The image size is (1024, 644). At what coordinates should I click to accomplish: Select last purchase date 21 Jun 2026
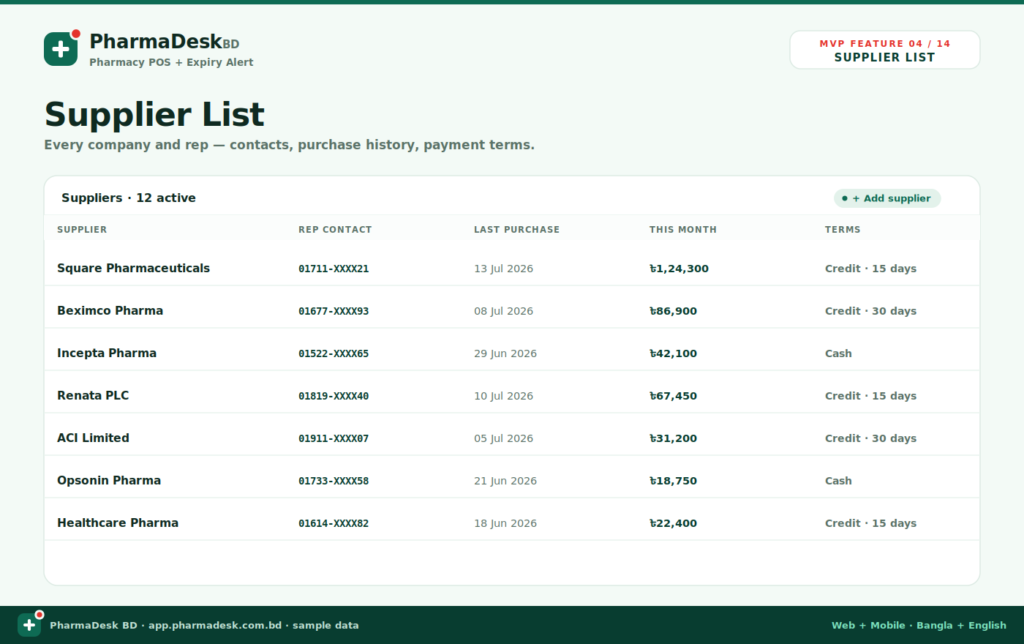(x=505, y=481)
